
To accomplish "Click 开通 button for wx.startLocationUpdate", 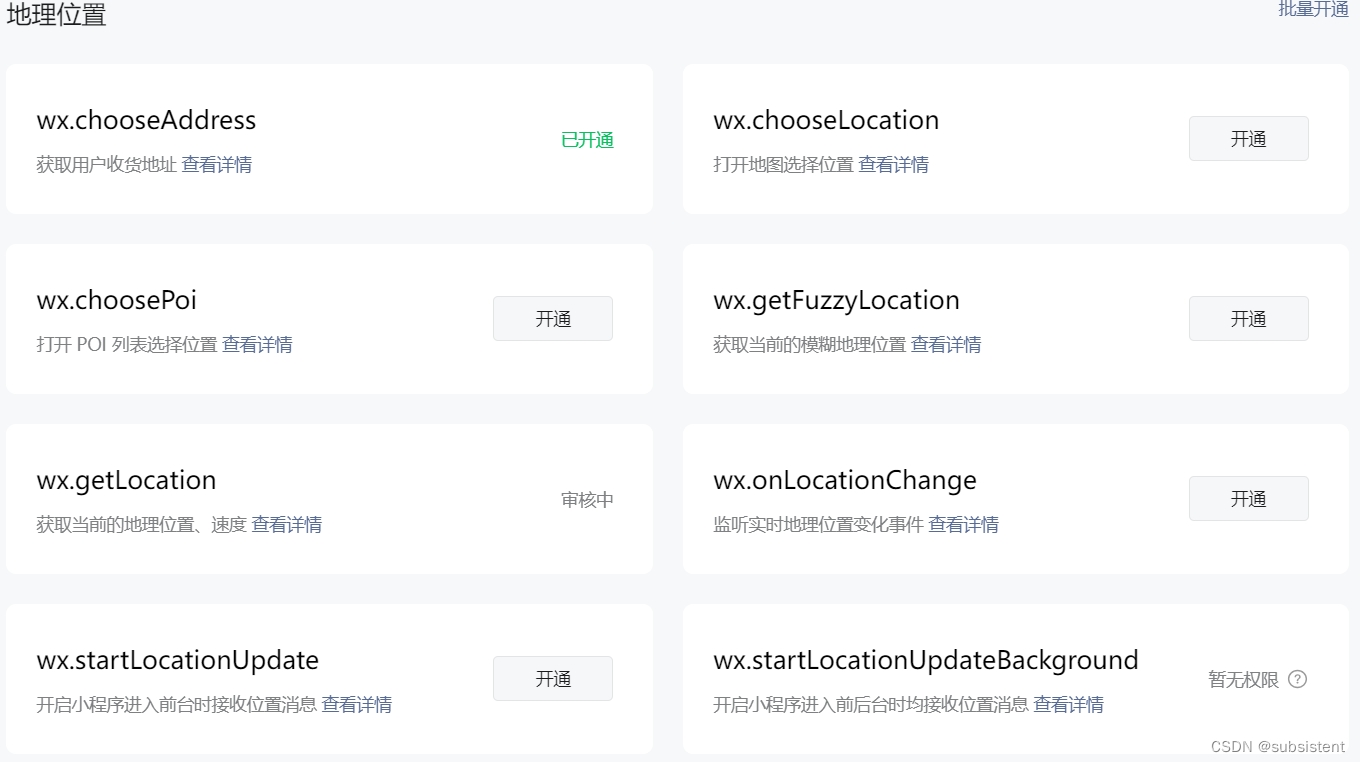I will point(552,678).
